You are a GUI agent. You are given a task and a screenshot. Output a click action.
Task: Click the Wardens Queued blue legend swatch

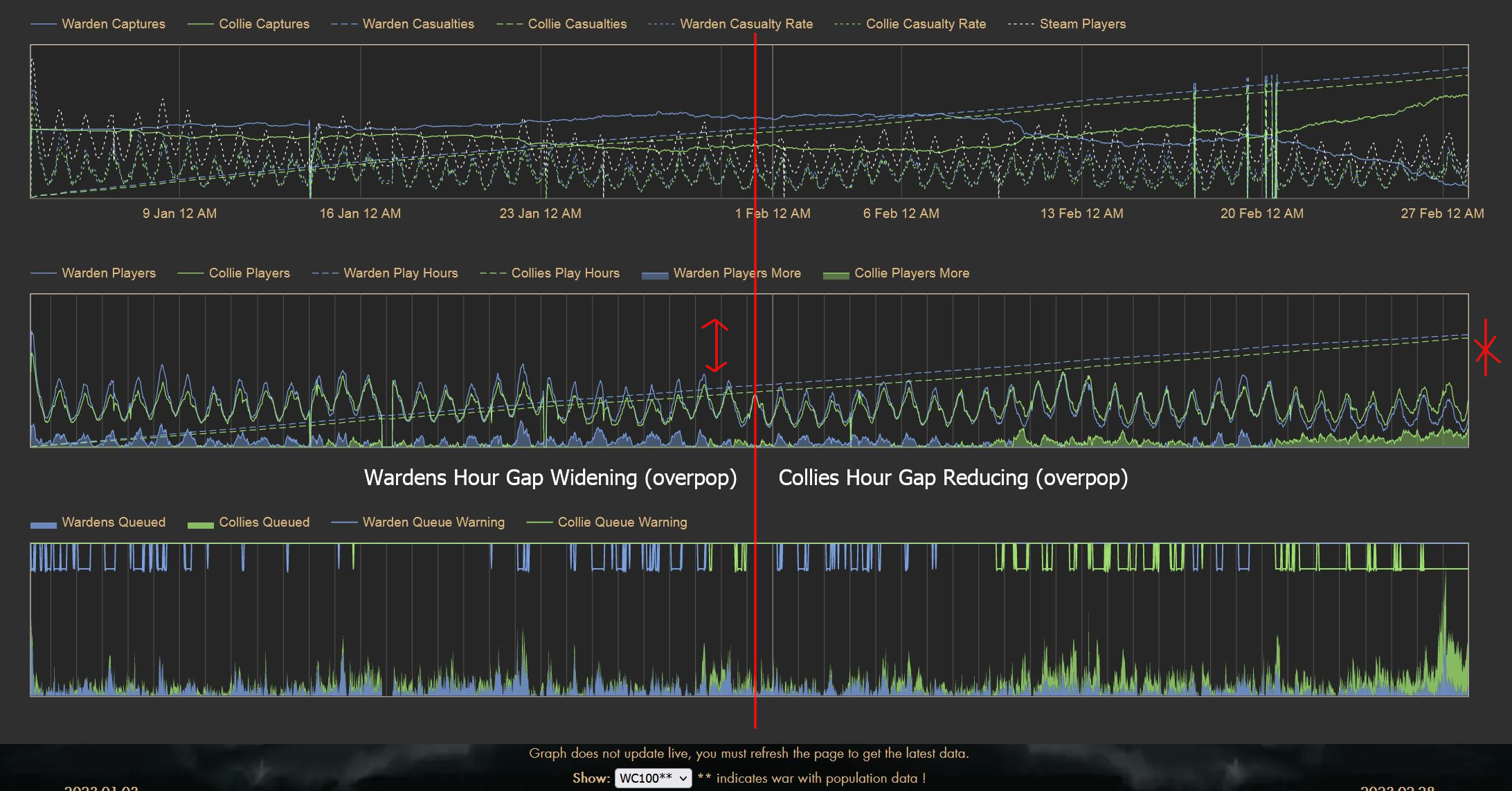(x=43, y=525)
